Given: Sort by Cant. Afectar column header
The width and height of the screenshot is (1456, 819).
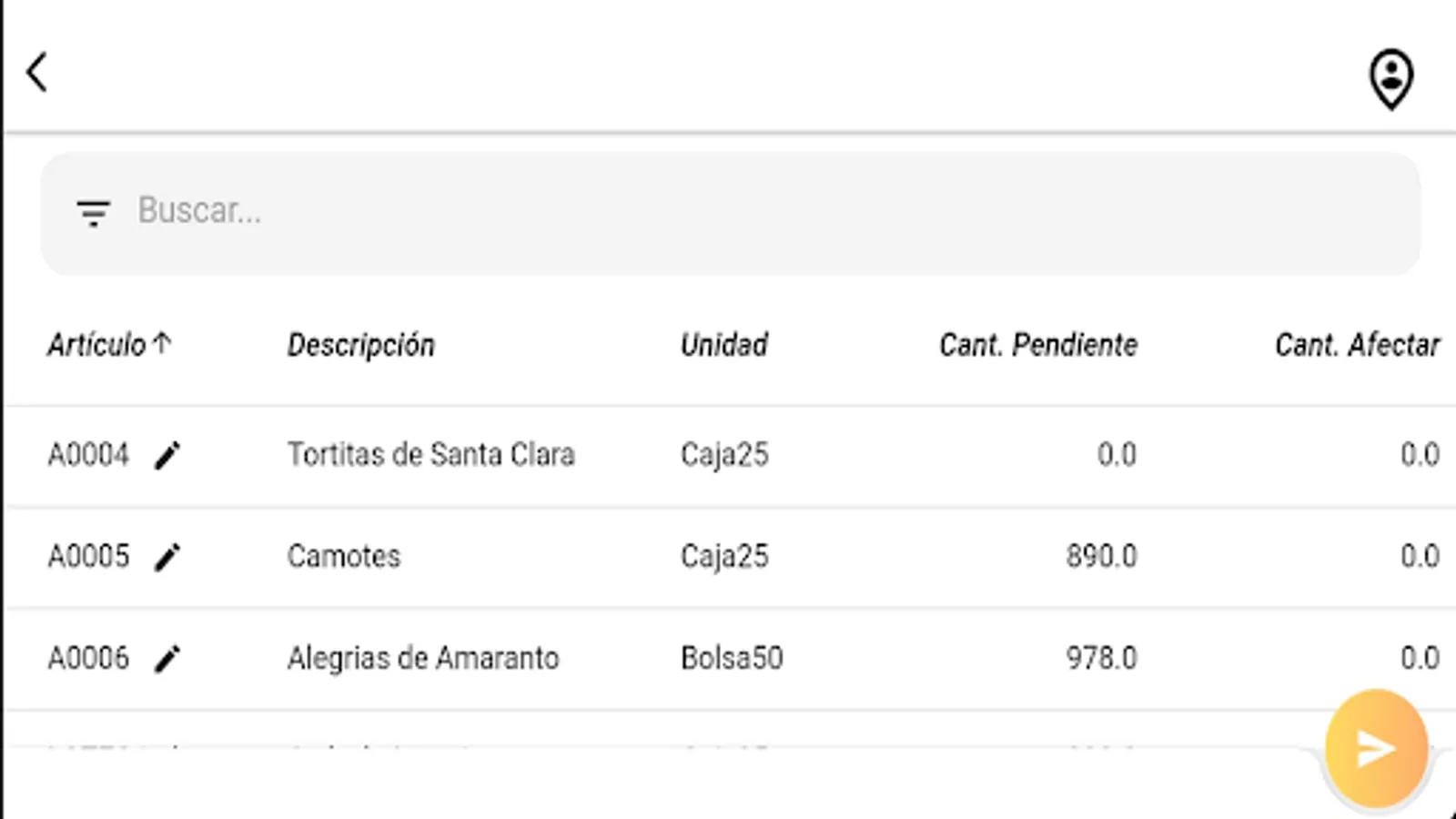Looking at the screenshot, I should (1357, 345).
